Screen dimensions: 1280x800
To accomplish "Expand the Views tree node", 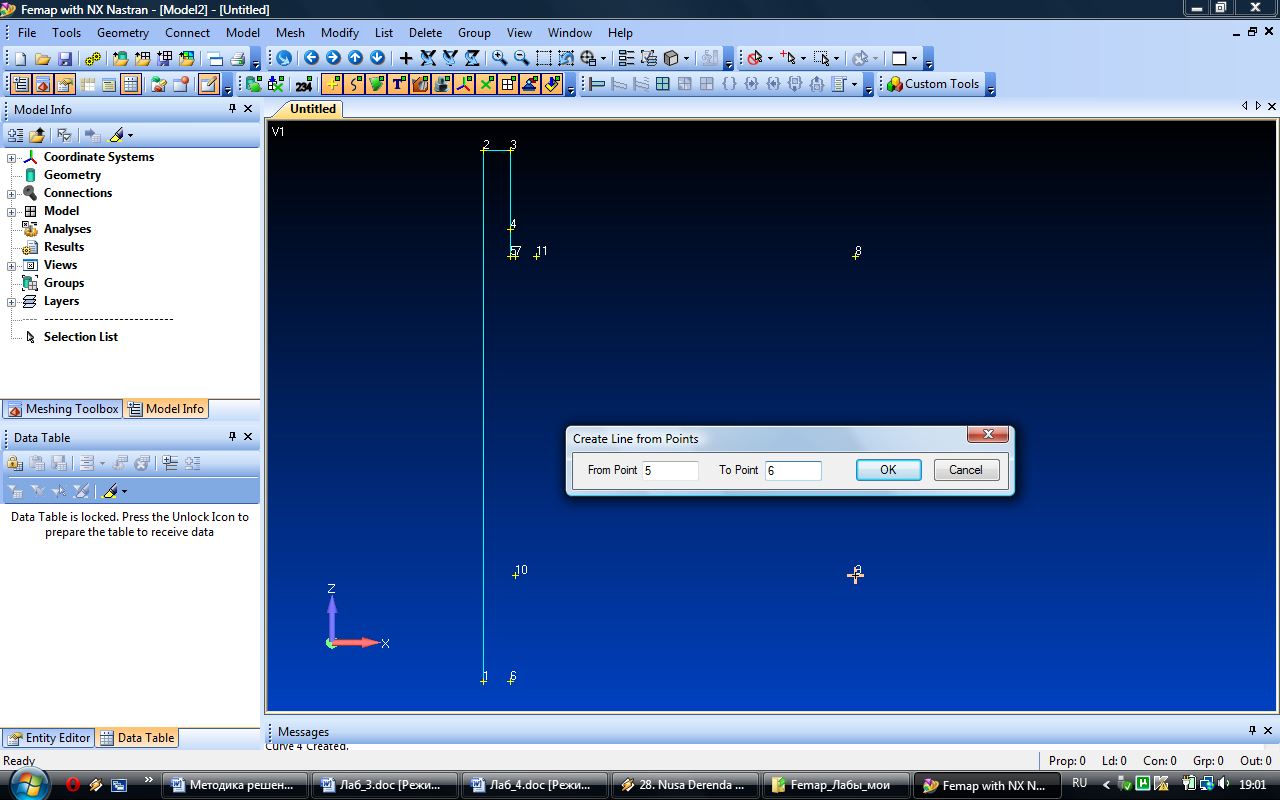I will pyautogui.click(x=12, y=266).
